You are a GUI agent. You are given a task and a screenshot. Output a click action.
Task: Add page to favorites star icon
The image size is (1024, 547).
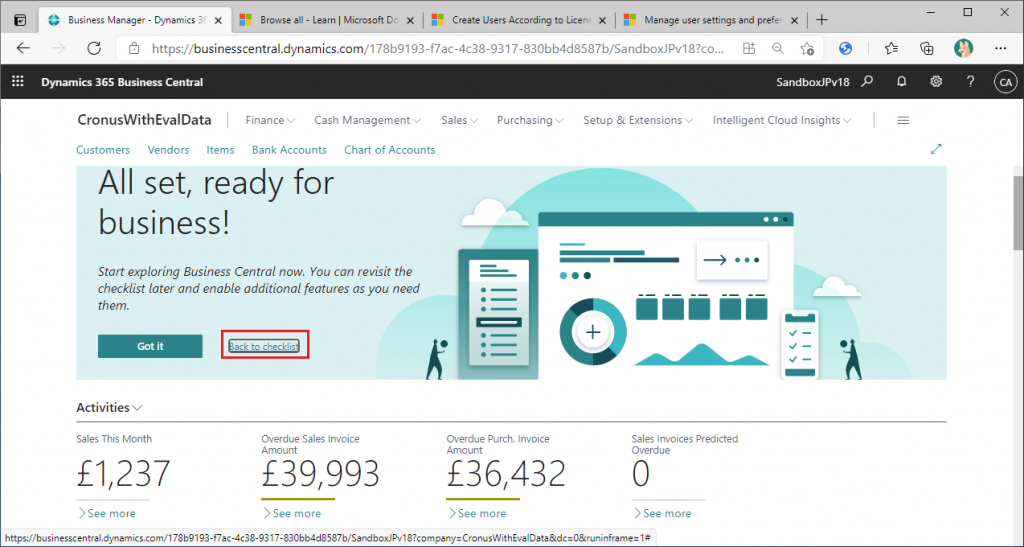(807, 48)
